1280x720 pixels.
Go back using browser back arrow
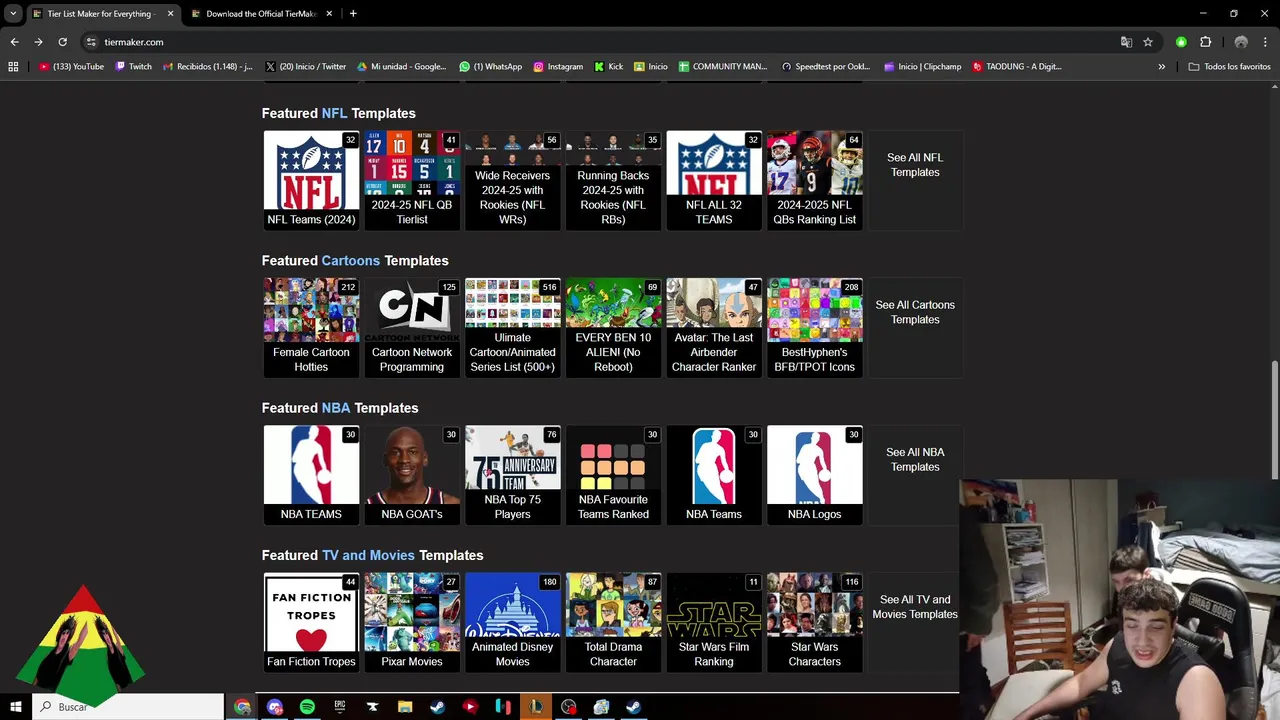click(14, 42)
